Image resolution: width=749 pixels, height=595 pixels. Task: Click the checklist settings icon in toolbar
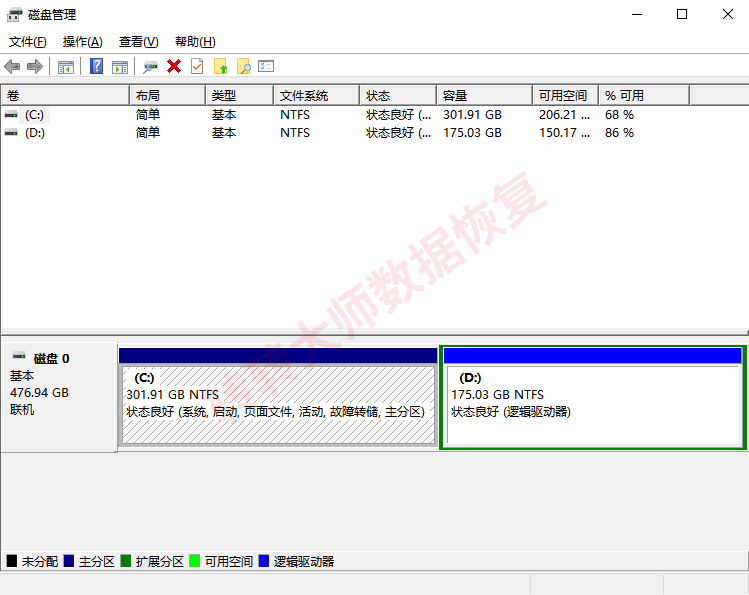tap(266, 66)
